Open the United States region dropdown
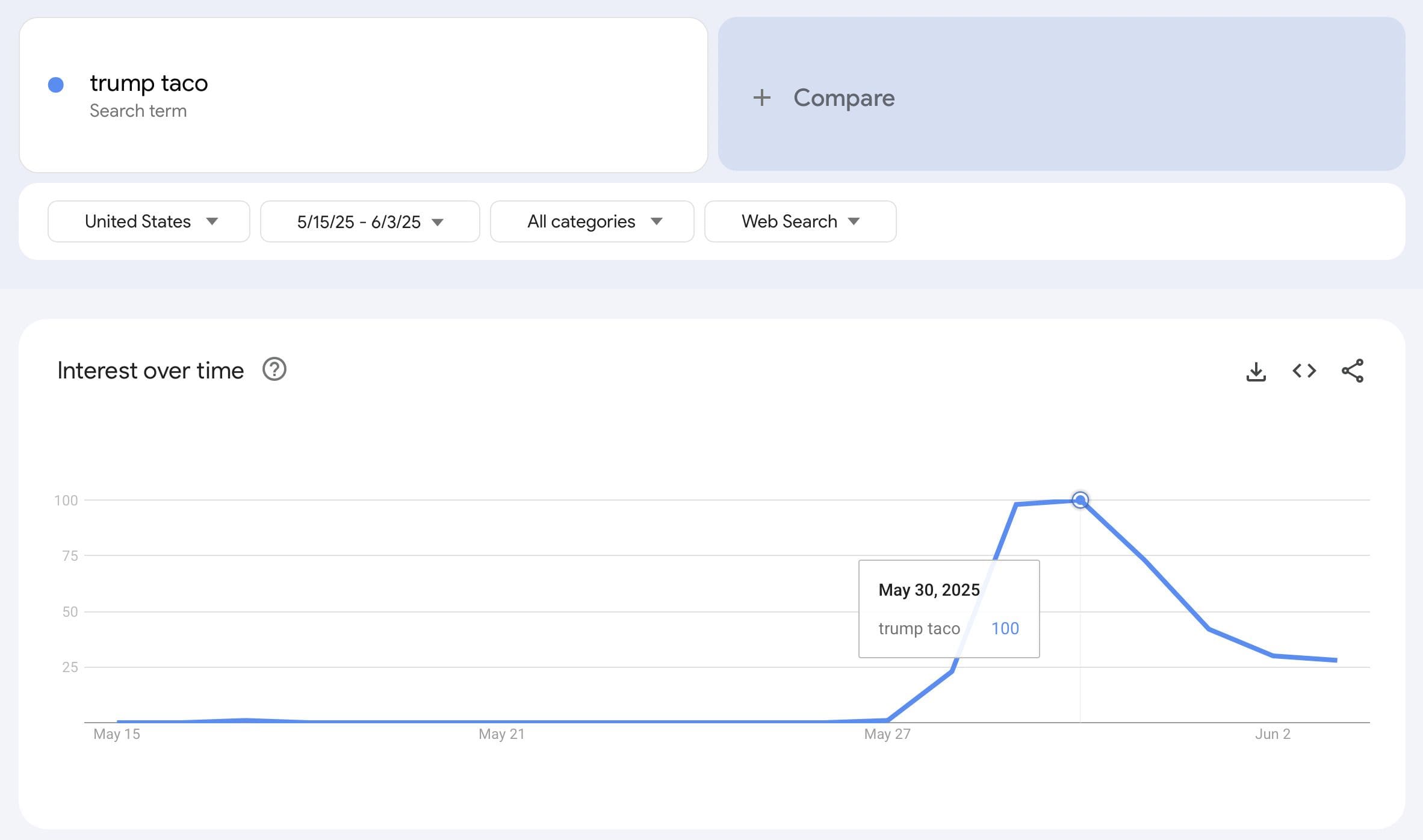Image resolution: width=1423 pixels, height=840 pixels. click(149, 221)
